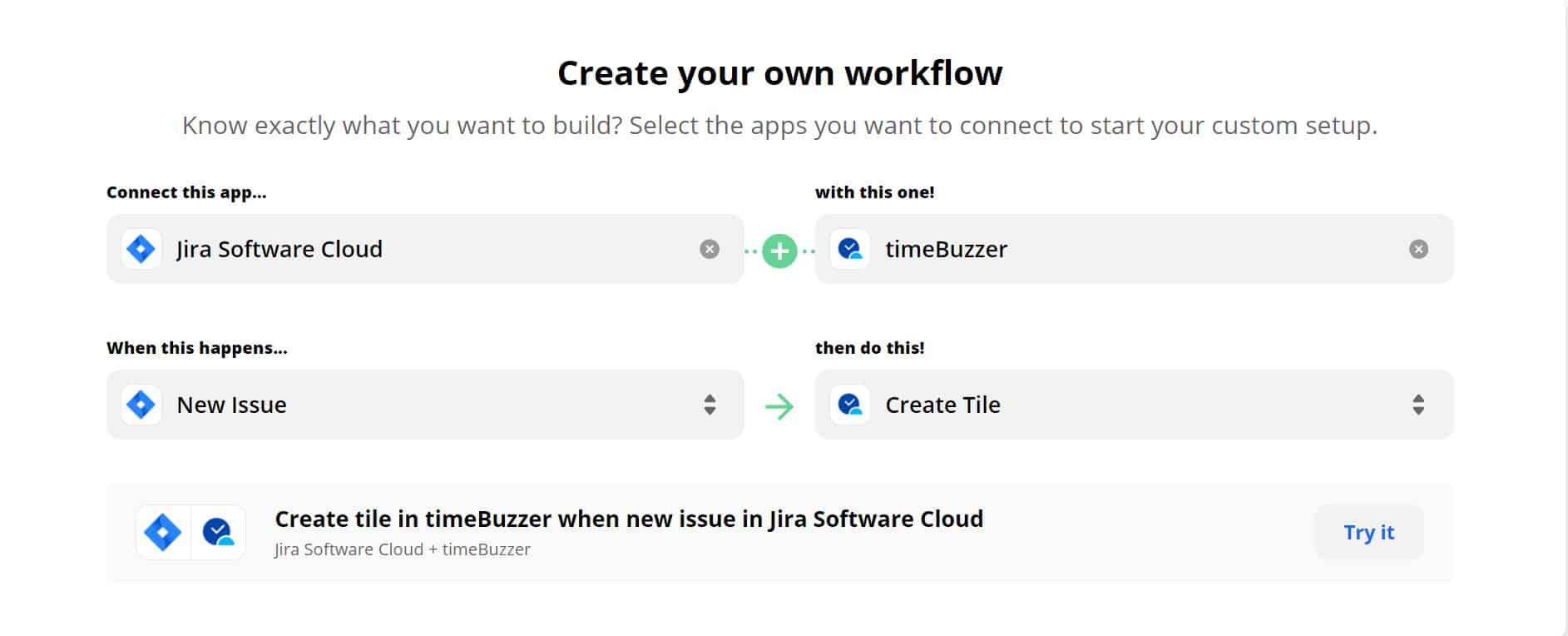
Task: Open the 'Create tile in timeBuzzer' workflow title
Action: [x=629, y=519]
